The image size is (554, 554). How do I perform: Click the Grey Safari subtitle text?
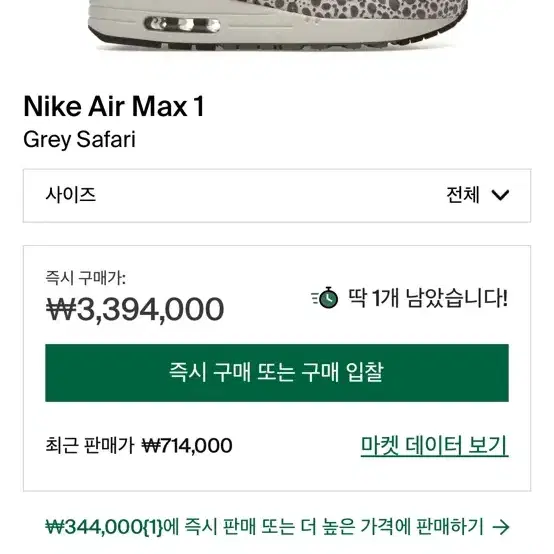click(x=79, y=140)
